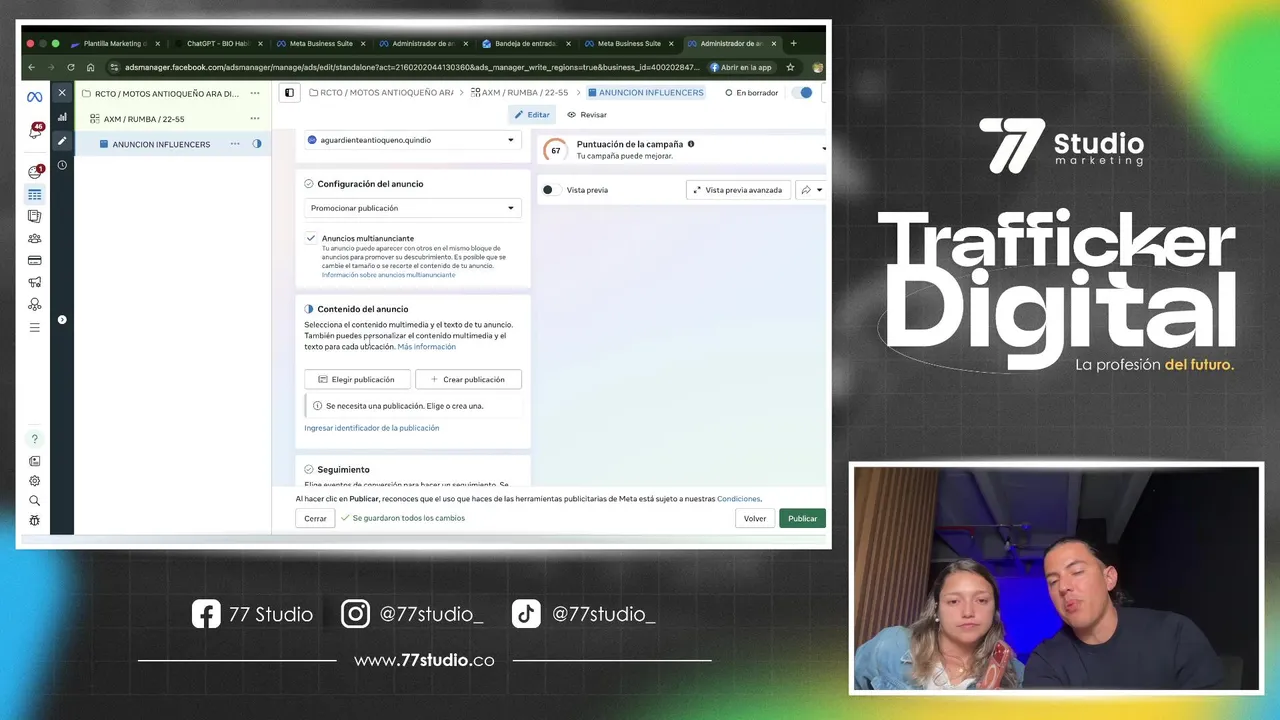Open Más información link

click(426, 347)
